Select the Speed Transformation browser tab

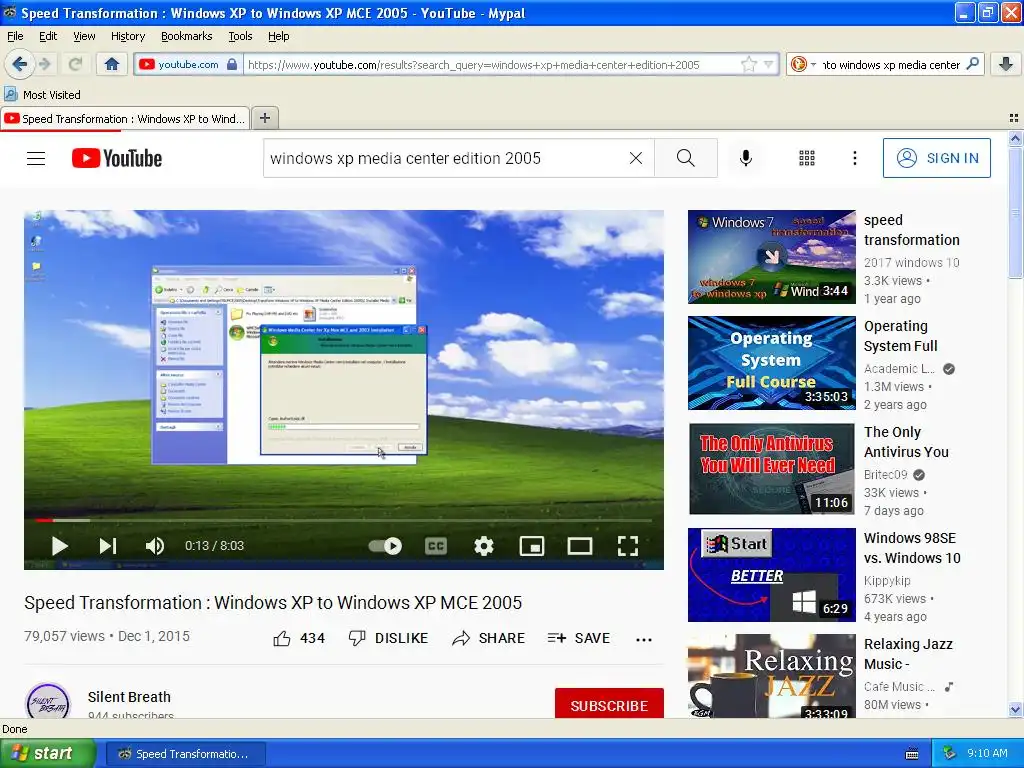(125, 118)
